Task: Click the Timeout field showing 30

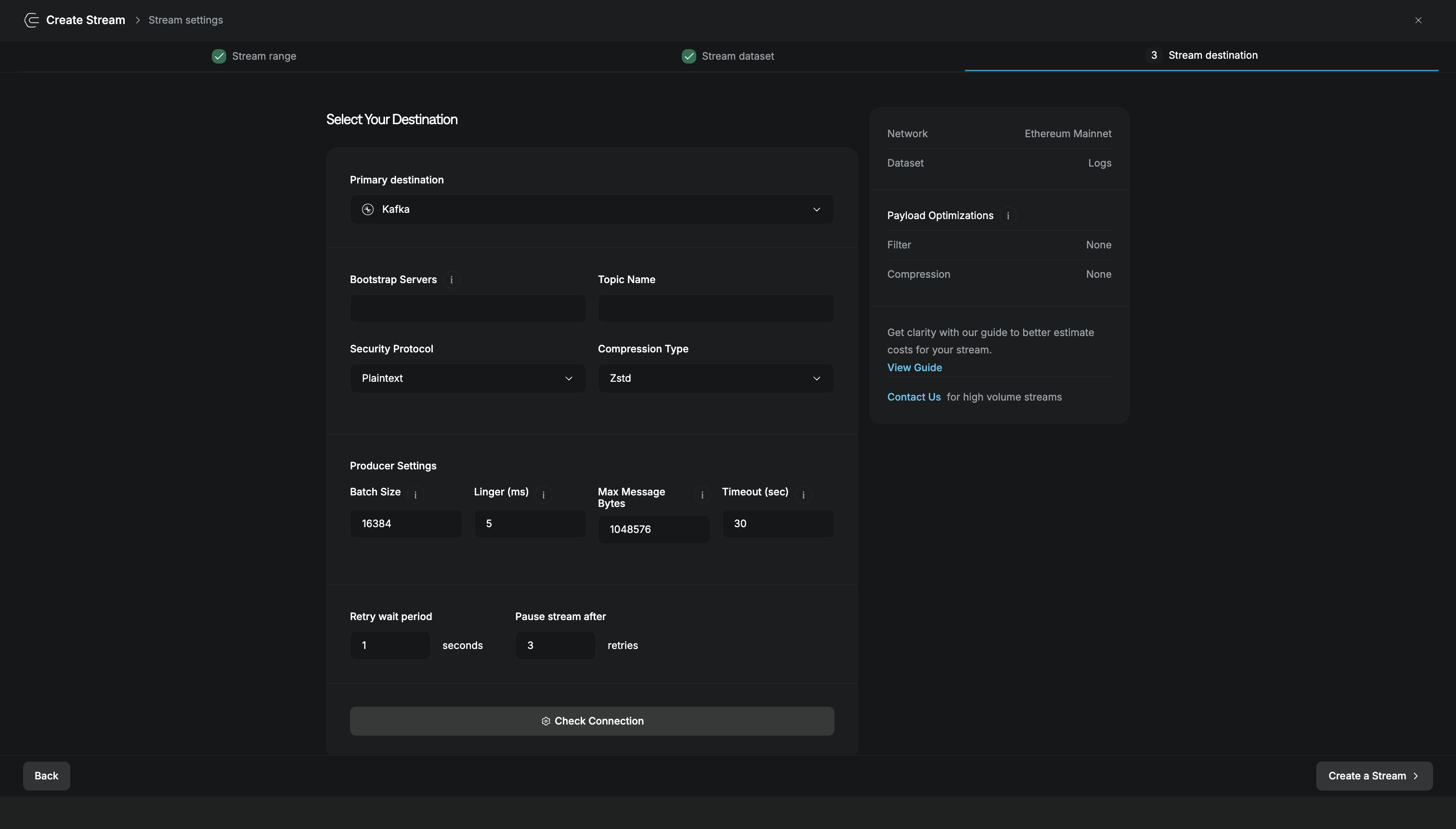Action: click(x=778, y=523)
